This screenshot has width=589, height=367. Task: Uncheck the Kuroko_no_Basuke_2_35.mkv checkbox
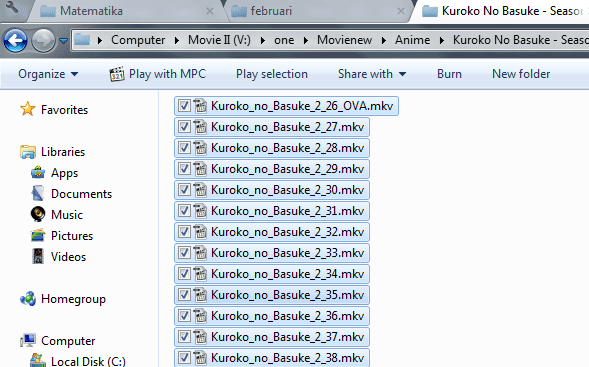click(x=184, y=295)
